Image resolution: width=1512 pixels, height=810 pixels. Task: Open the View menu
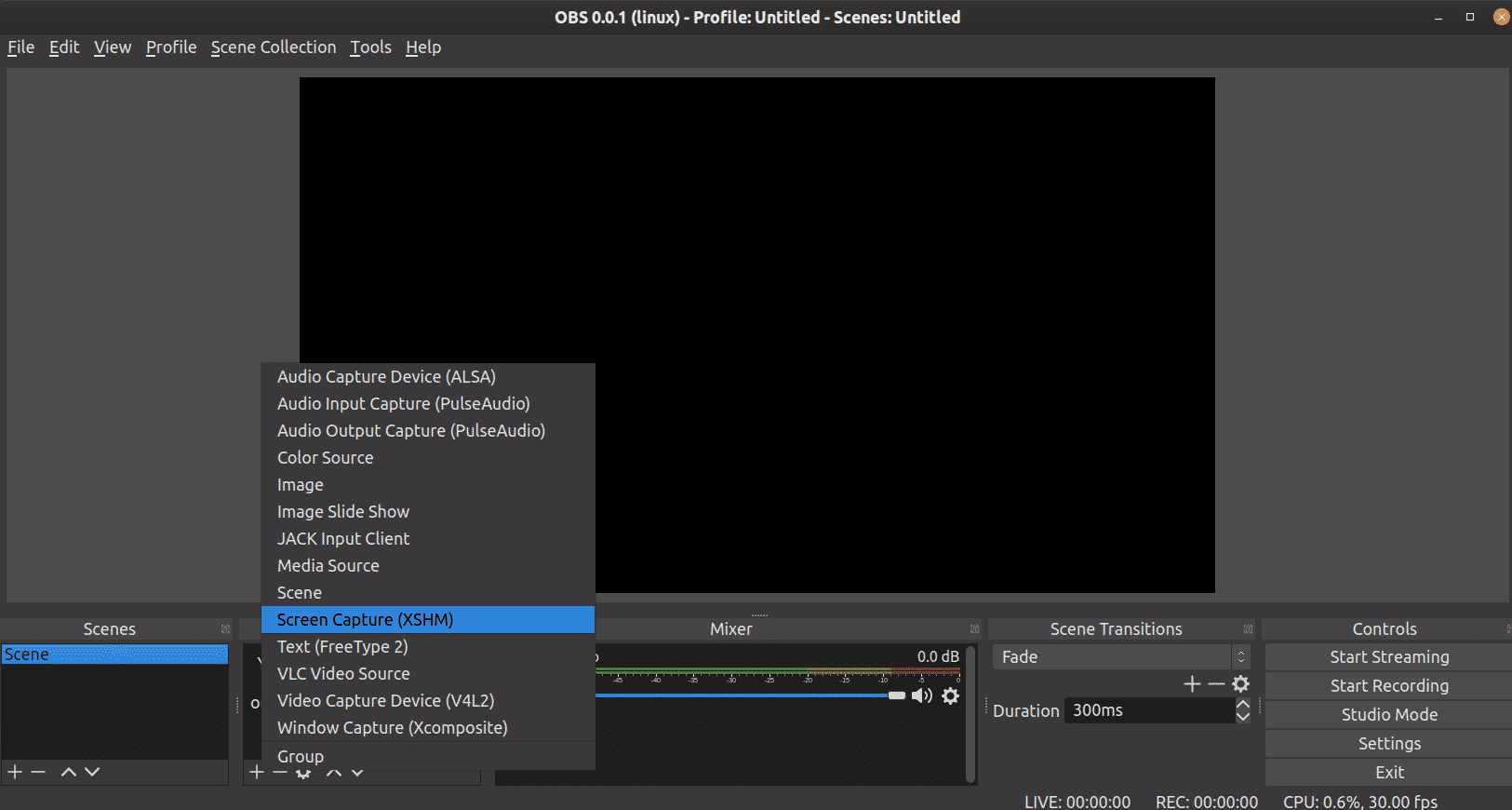coord(113,47)
